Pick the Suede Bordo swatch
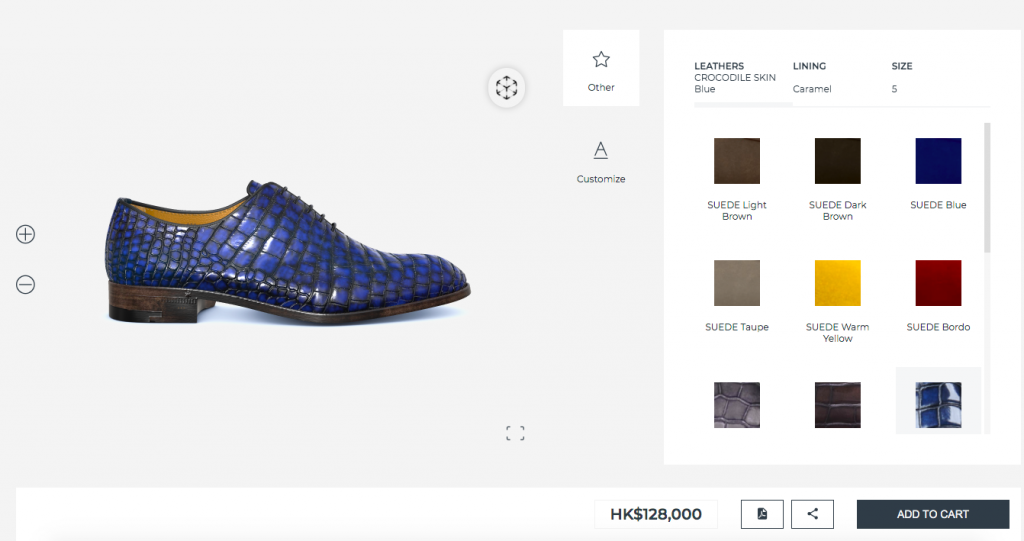Screen dimensions: 1024x541 tap(938, 283)
